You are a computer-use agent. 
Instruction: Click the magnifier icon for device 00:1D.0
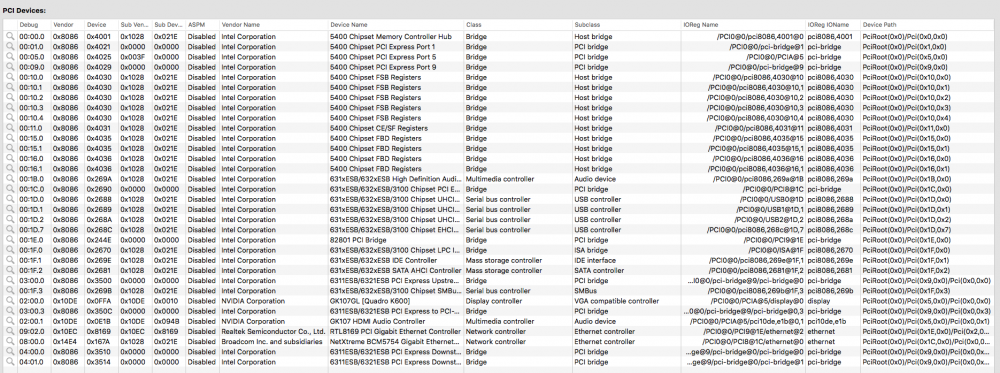[x=10, y=200]
